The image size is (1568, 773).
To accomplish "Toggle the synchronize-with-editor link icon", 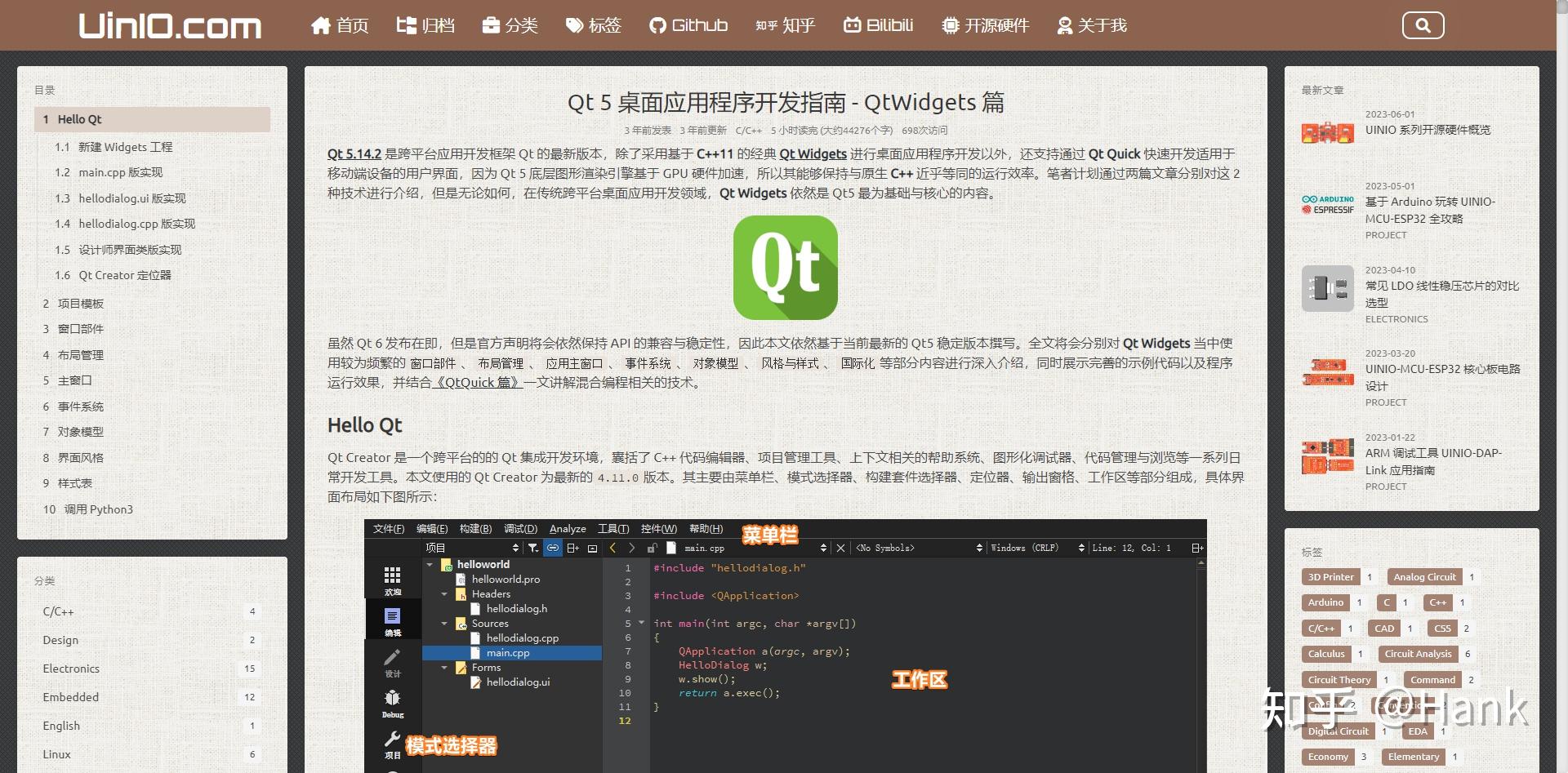I will [x=553, y=547].
